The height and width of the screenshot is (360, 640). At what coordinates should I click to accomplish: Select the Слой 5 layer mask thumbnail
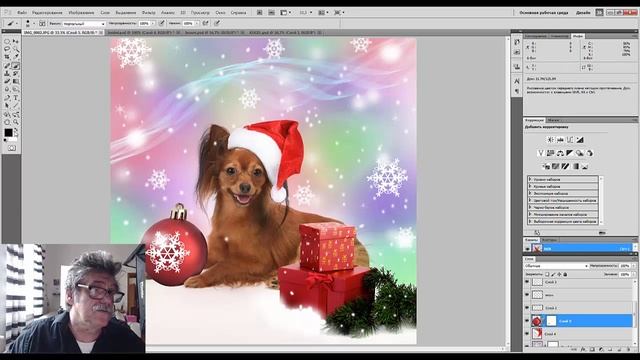551,321
